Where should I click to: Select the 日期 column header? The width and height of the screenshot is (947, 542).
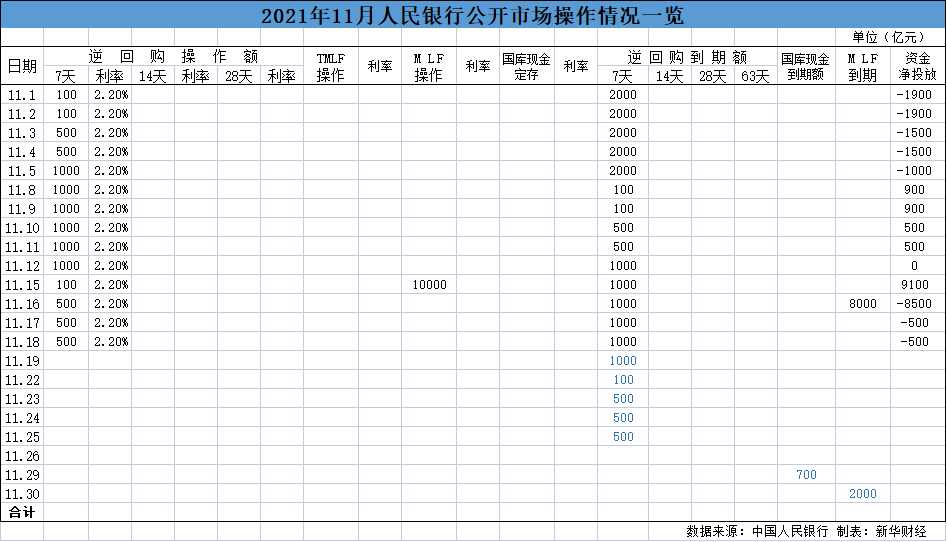point(22,66)
